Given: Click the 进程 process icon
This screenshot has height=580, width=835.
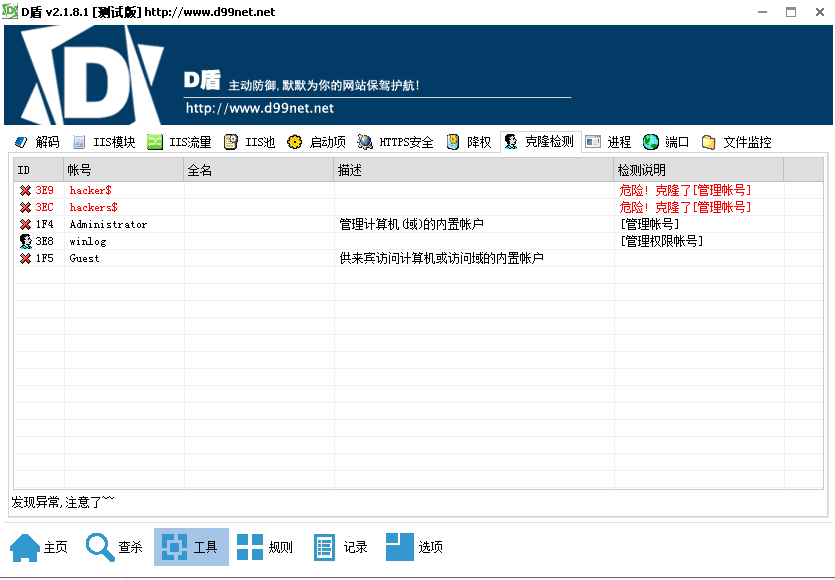Looking at the screenshot, I should pyautogui.click(x=593, y=142).
